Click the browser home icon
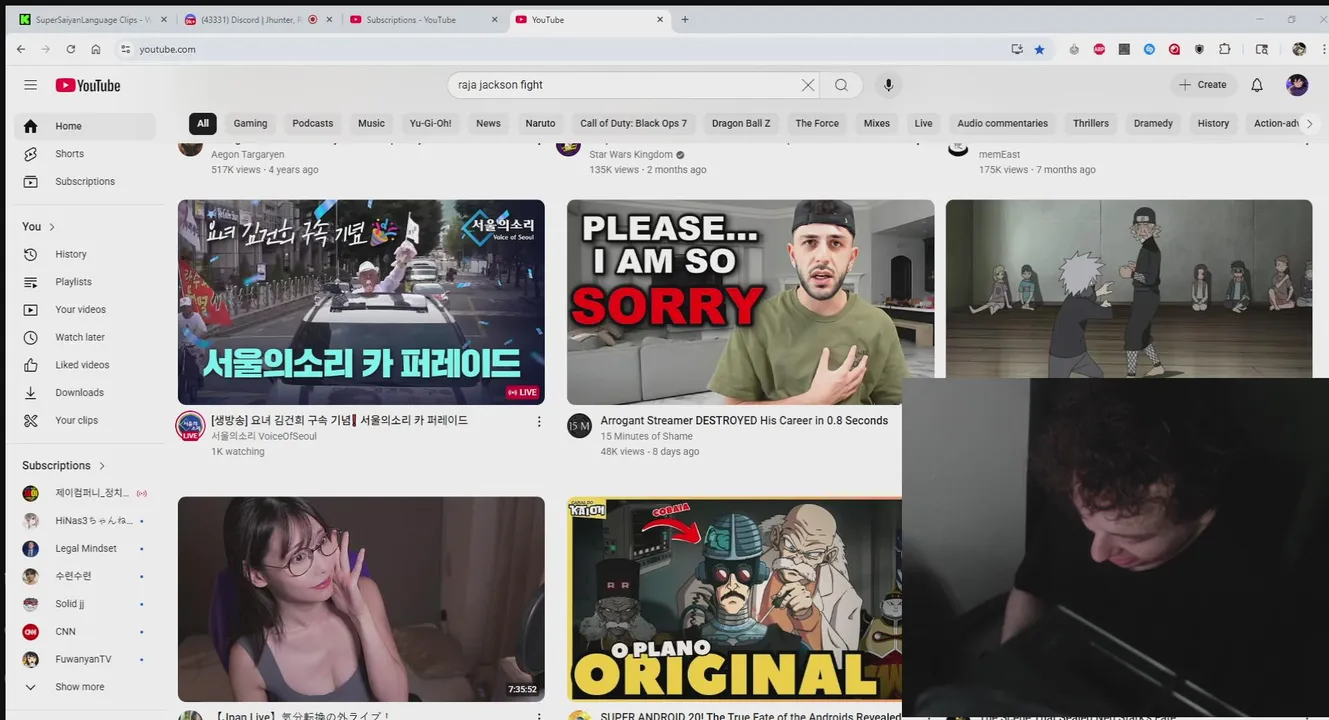The height and width of the screenshot is (720, 1329). (96, 49)
